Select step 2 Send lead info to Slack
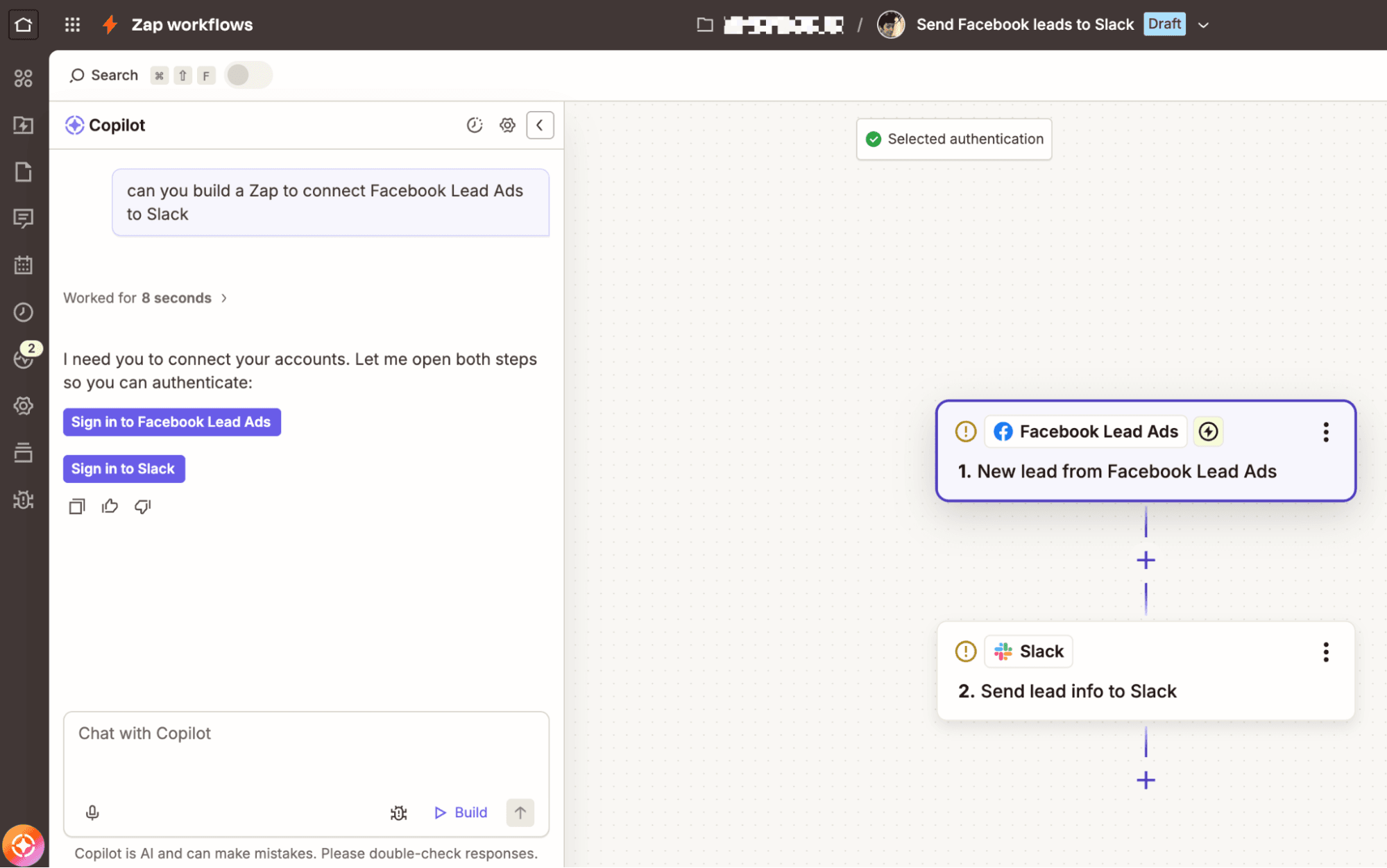Image resolution: width=1387 pixels, height=868 pixels. click(1146, 671)
